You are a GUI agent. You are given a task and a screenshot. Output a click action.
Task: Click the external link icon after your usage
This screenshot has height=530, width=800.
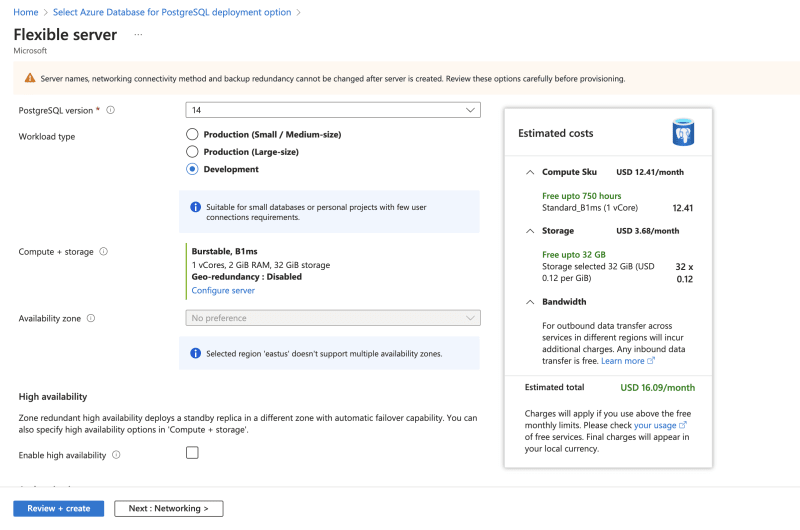tap(683, 425)
